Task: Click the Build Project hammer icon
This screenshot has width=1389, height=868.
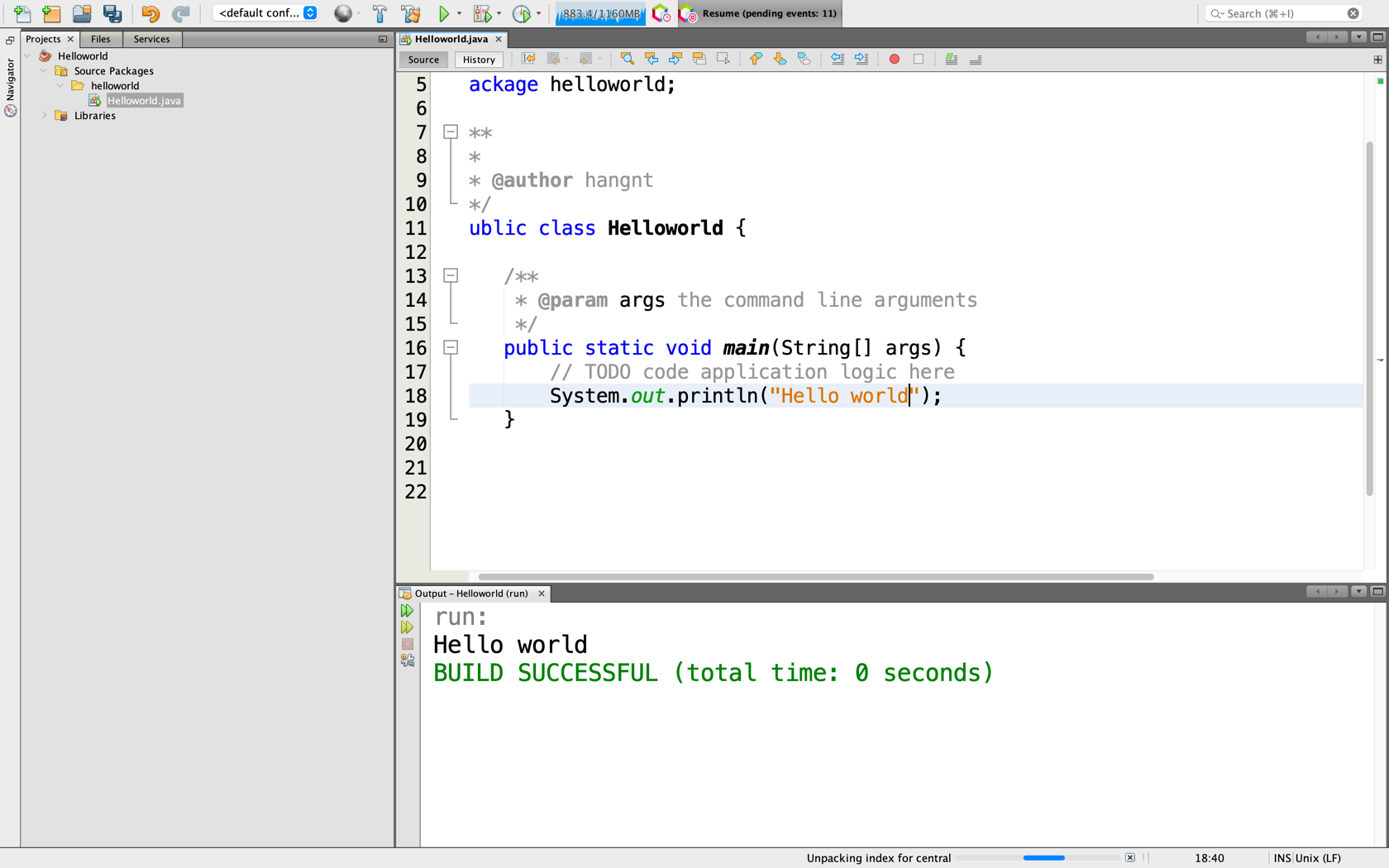Action: (379, 13)
